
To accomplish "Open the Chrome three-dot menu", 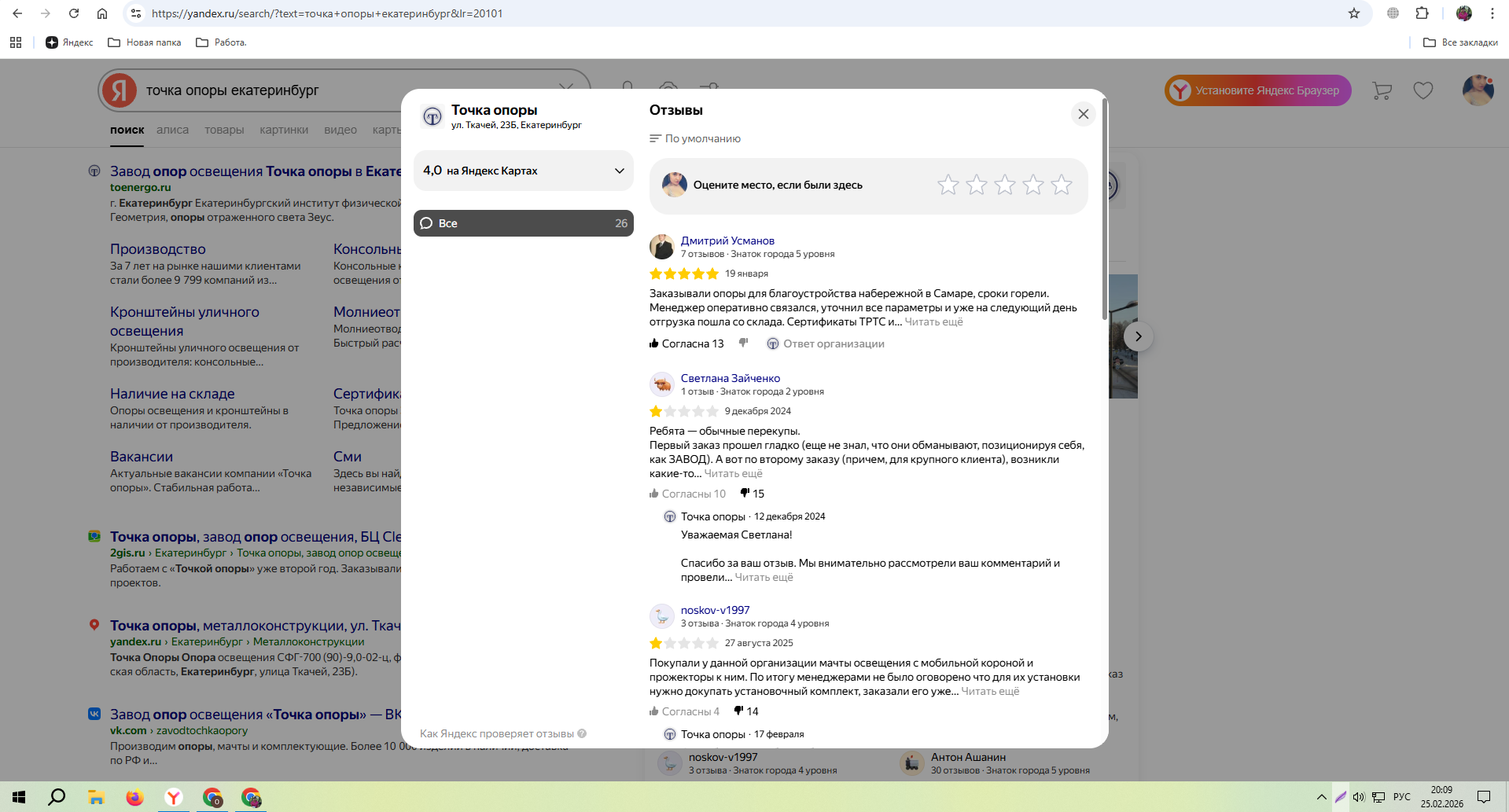I will click(x=1492, y=13).
